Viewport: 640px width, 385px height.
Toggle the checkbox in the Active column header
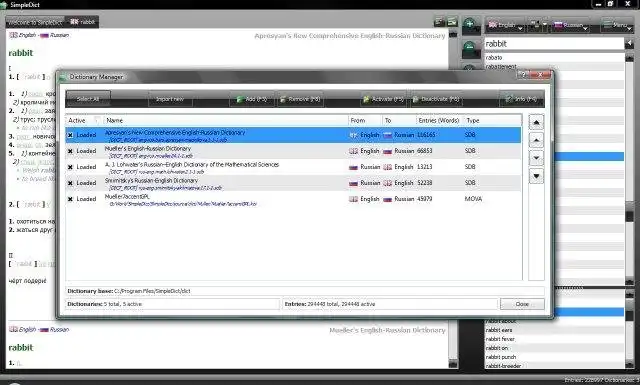pos(97,120)
